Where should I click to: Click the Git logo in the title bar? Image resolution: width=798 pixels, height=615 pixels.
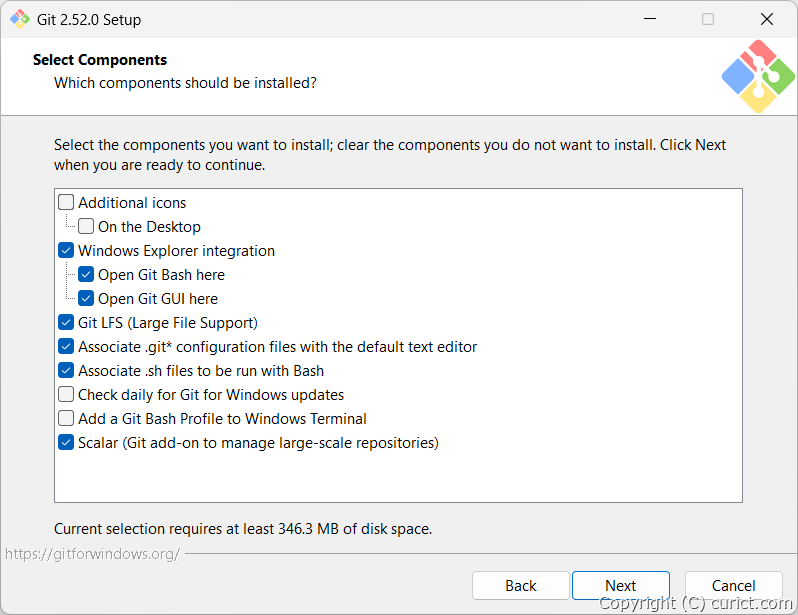20,19
